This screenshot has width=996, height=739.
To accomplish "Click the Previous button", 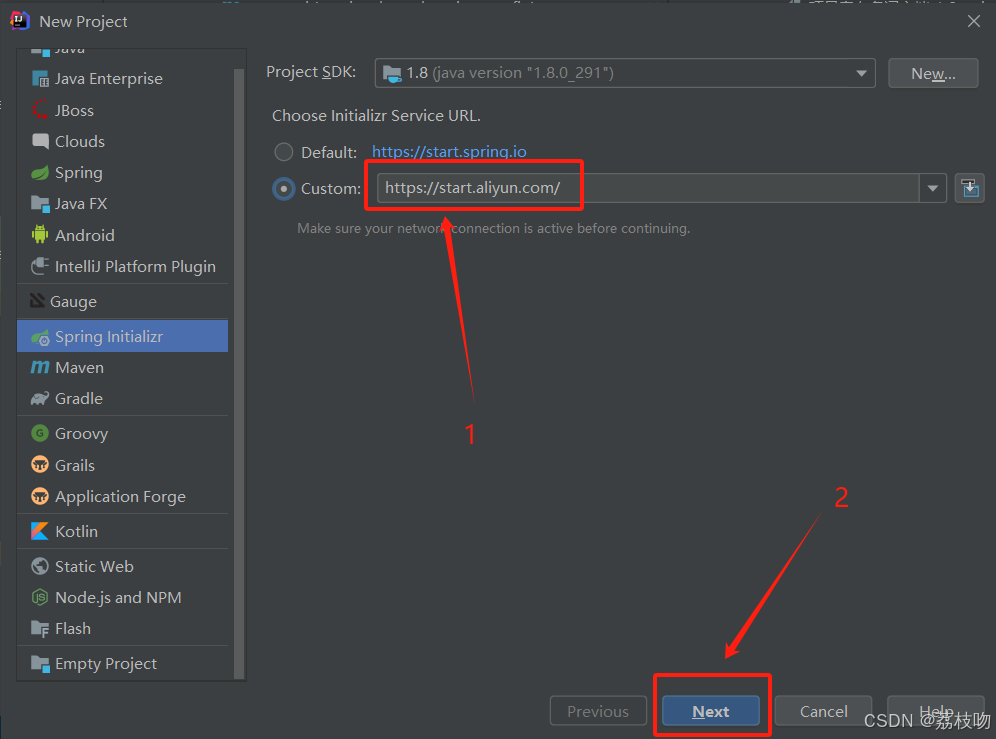I will [598, 711].
